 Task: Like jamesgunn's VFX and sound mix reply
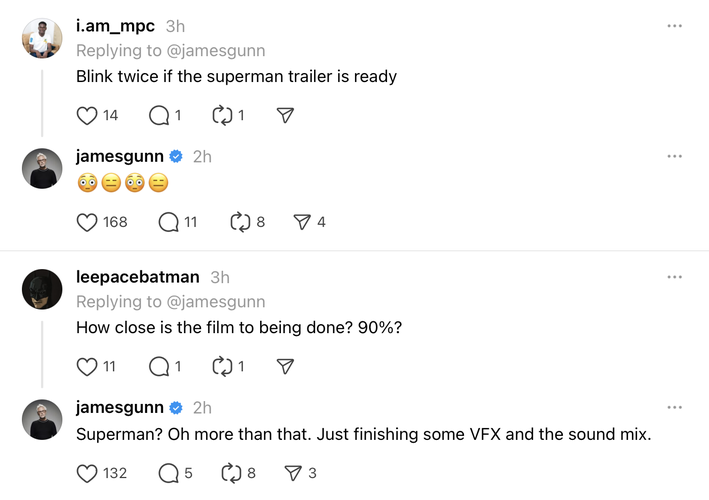coord(87,473)
